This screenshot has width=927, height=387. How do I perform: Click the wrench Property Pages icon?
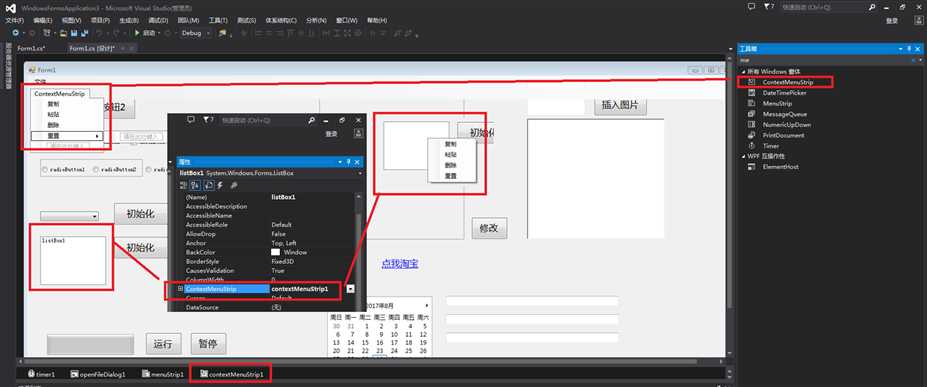234,186
